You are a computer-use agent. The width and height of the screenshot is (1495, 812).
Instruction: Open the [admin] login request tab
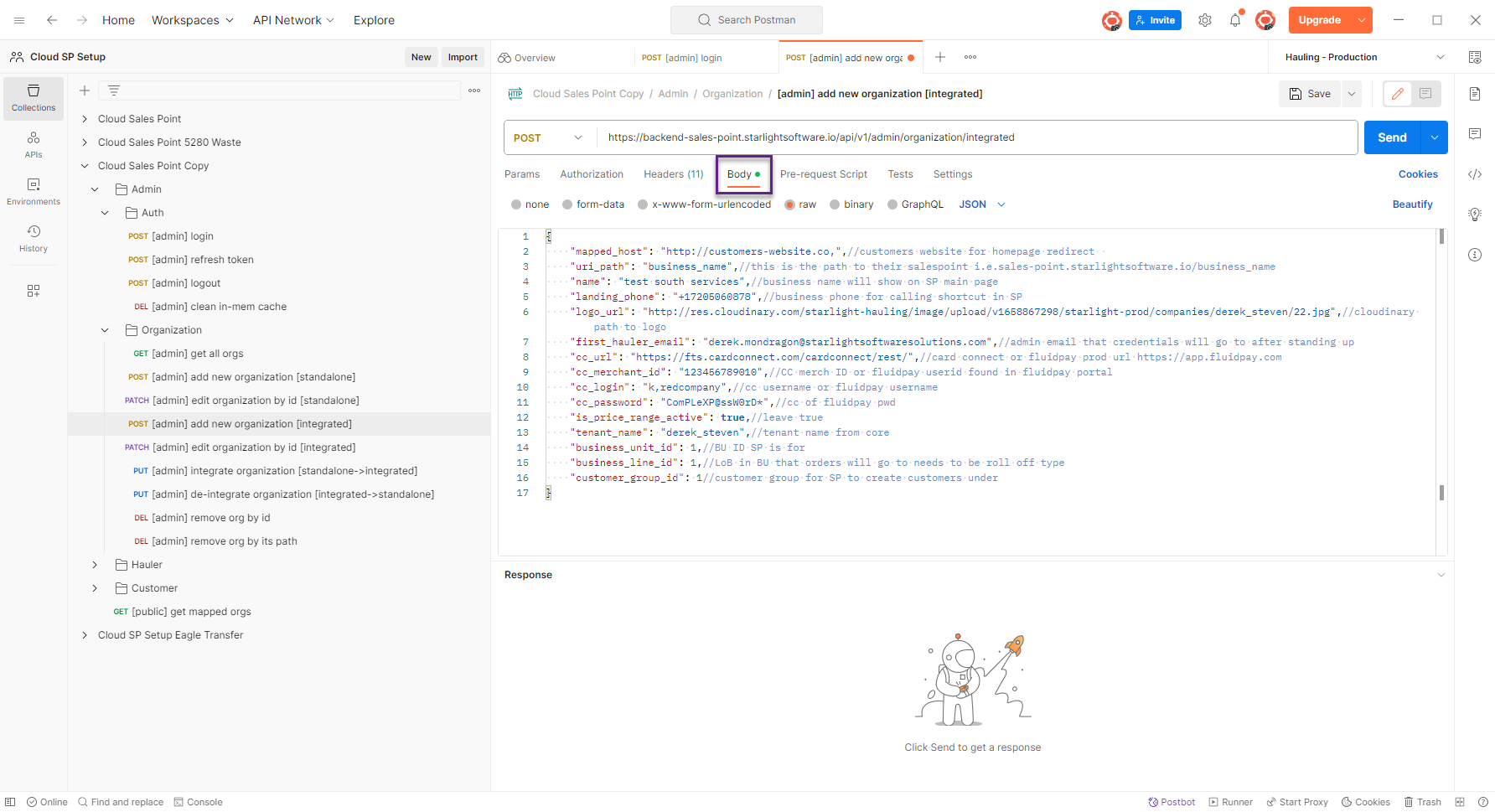706,58
